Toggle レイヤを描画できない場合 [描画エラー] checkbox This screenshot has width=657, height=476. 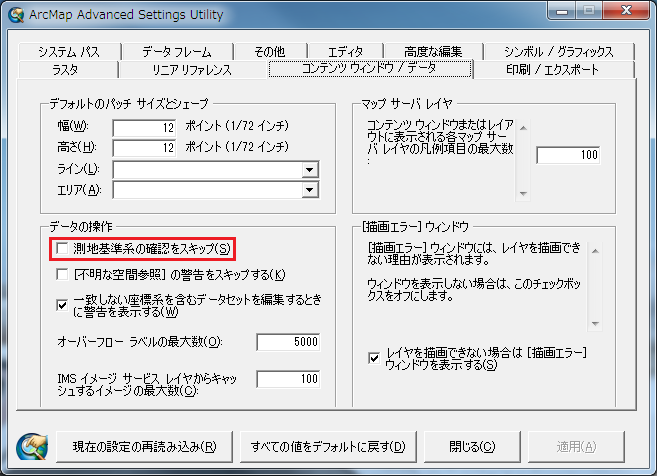374,358
